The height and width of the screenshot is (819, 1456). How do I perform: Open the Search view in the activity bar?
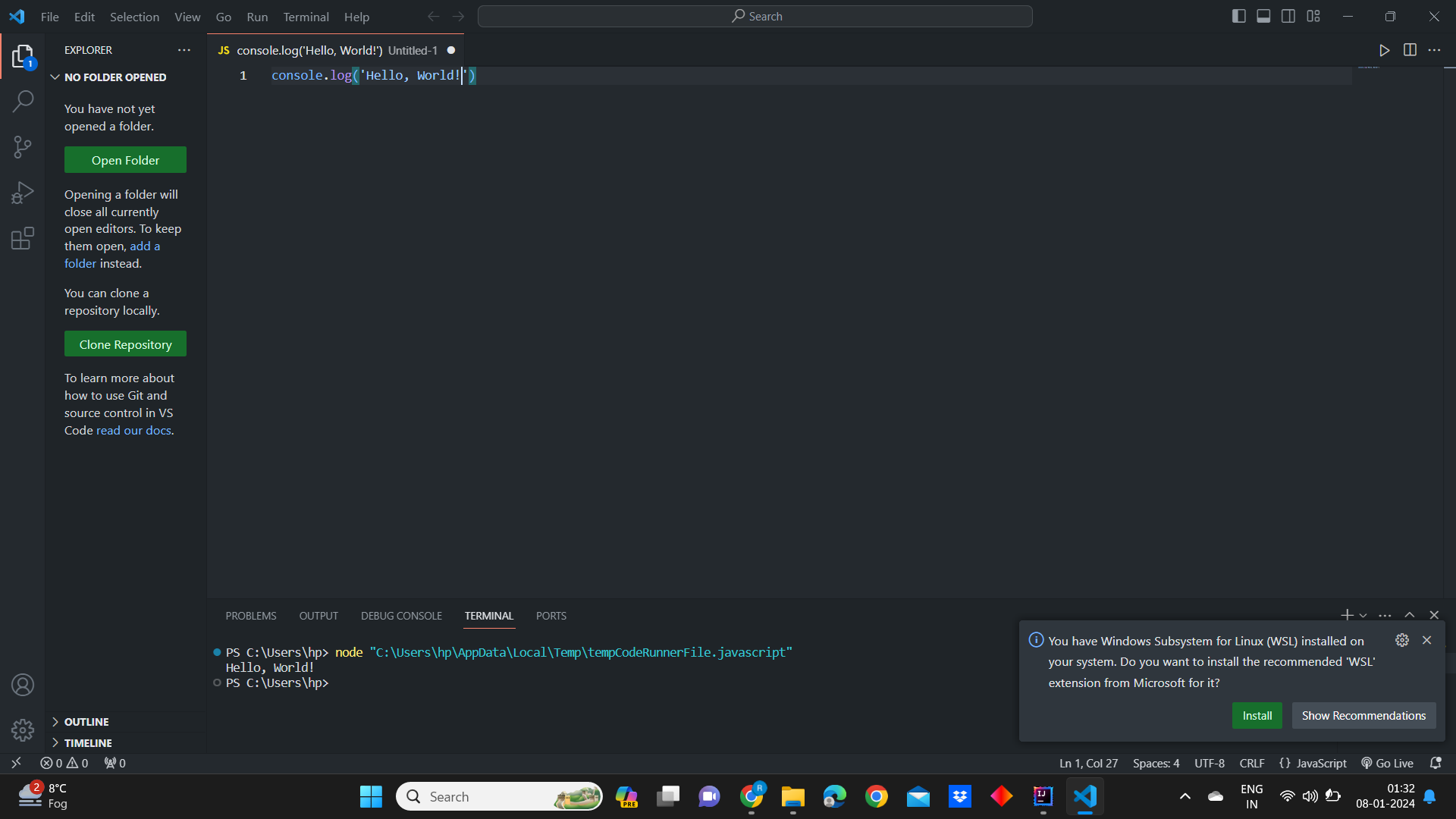coord(22,100)
